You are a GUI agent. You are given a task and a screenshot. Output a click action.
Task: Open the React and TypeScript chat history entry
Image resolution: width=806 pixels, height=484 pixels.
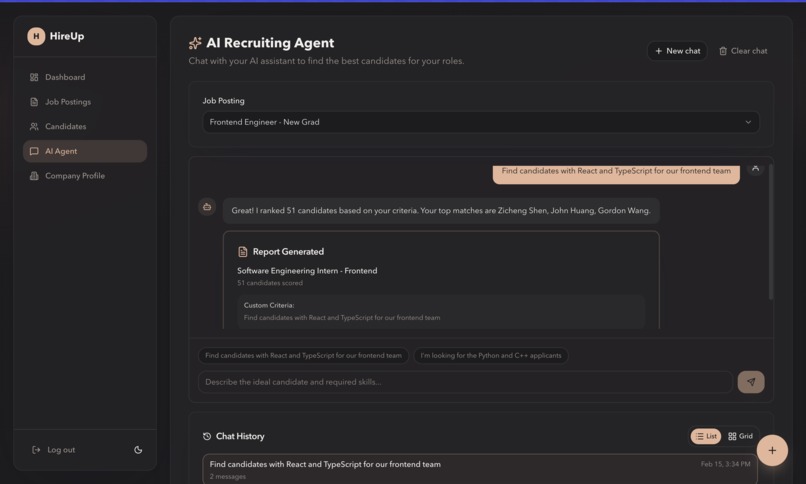pos(480,469)
